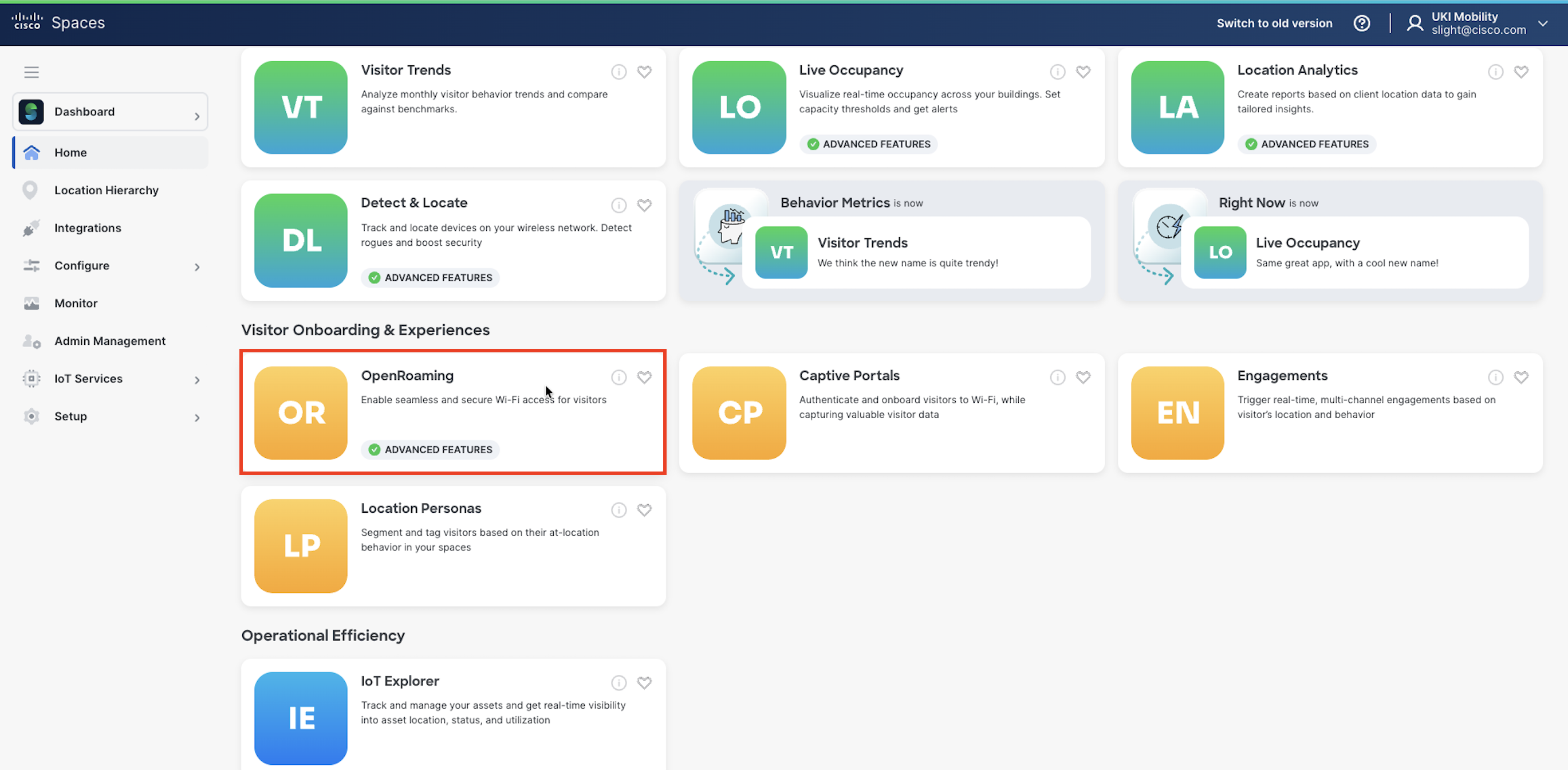Image resolution: width=1568 pixels, height=770 pixels.
Task: Click the Operational Efficiency heading
Action: click(322, 635)
